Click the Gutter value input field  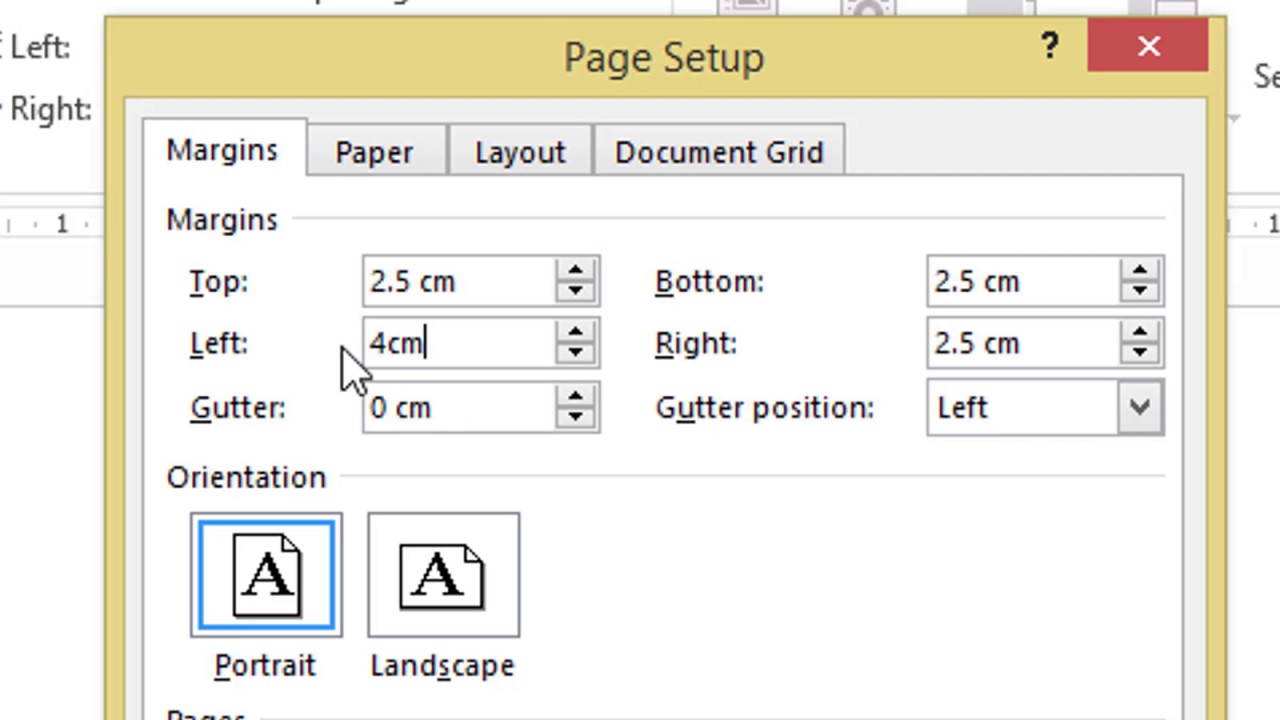pyautogui.click(x=458, y=408)
